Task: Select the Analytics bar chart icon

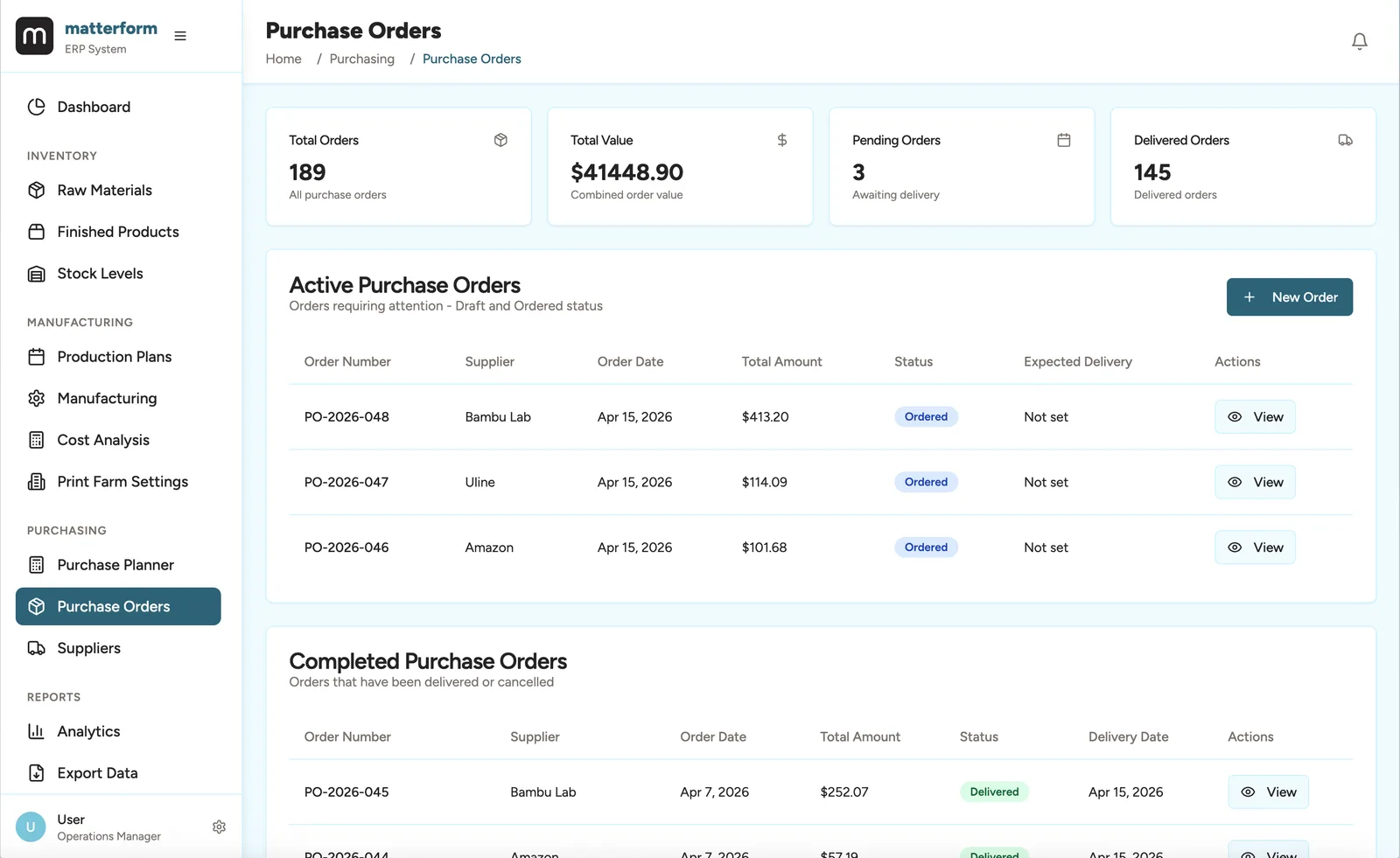Action: [36, 731]
